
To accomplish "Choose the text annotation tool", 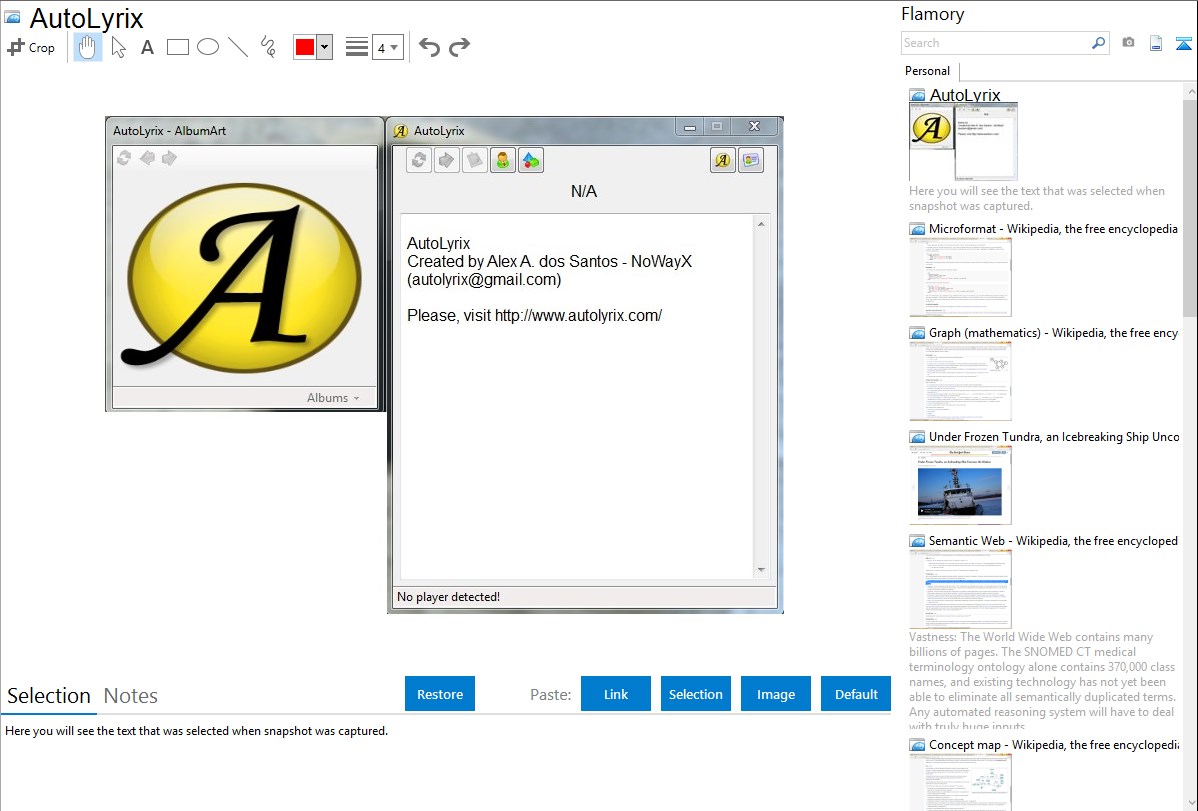I will pyautogui.click(x=147, y=47).
